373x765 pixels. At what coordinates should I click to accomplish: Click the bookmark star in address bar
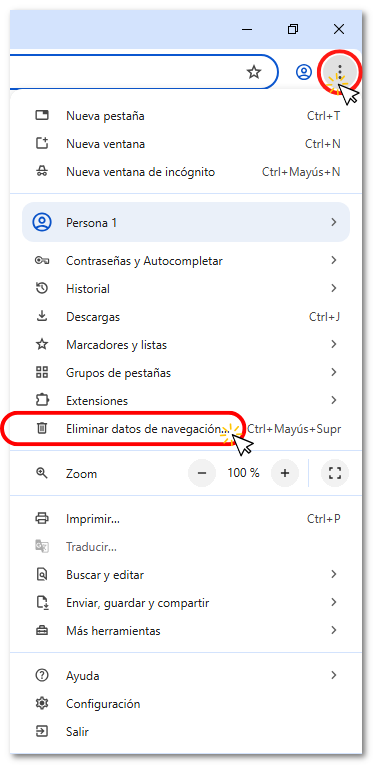click(254, 73)
